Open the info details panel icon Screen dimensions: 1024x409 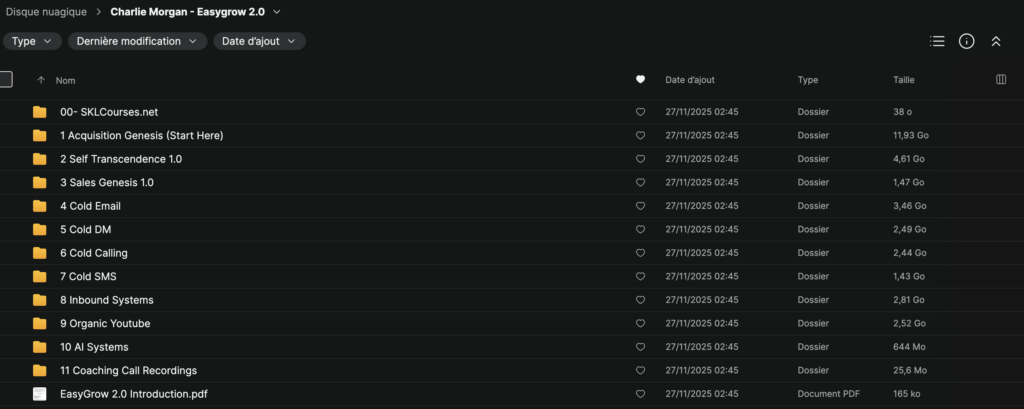(966, 41)
